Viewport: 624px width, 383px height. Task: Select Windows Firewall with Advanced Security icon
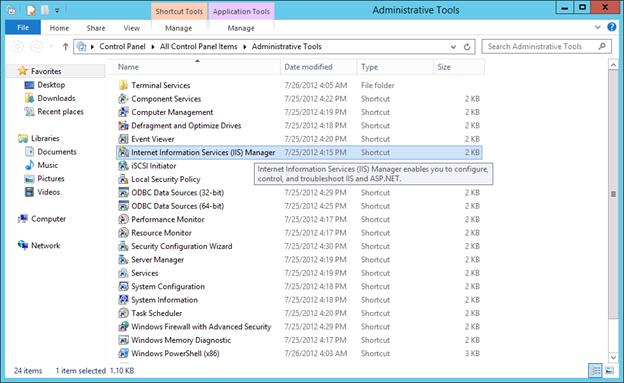pyautogui.click(x=123, y=326)
